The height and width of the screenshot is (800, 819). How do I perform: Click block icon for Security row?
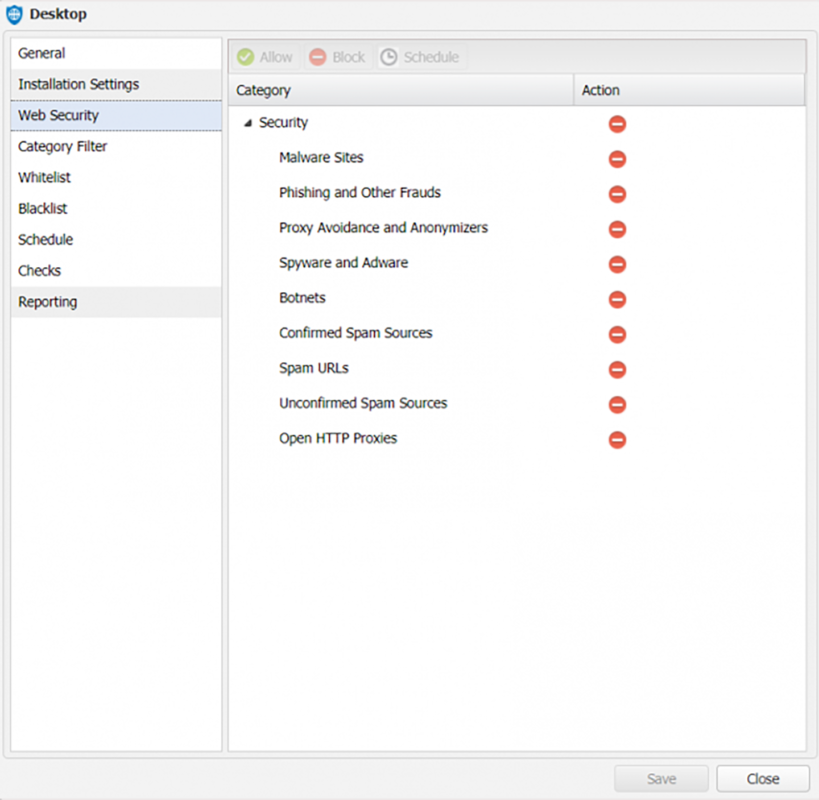tap(617, 124)
